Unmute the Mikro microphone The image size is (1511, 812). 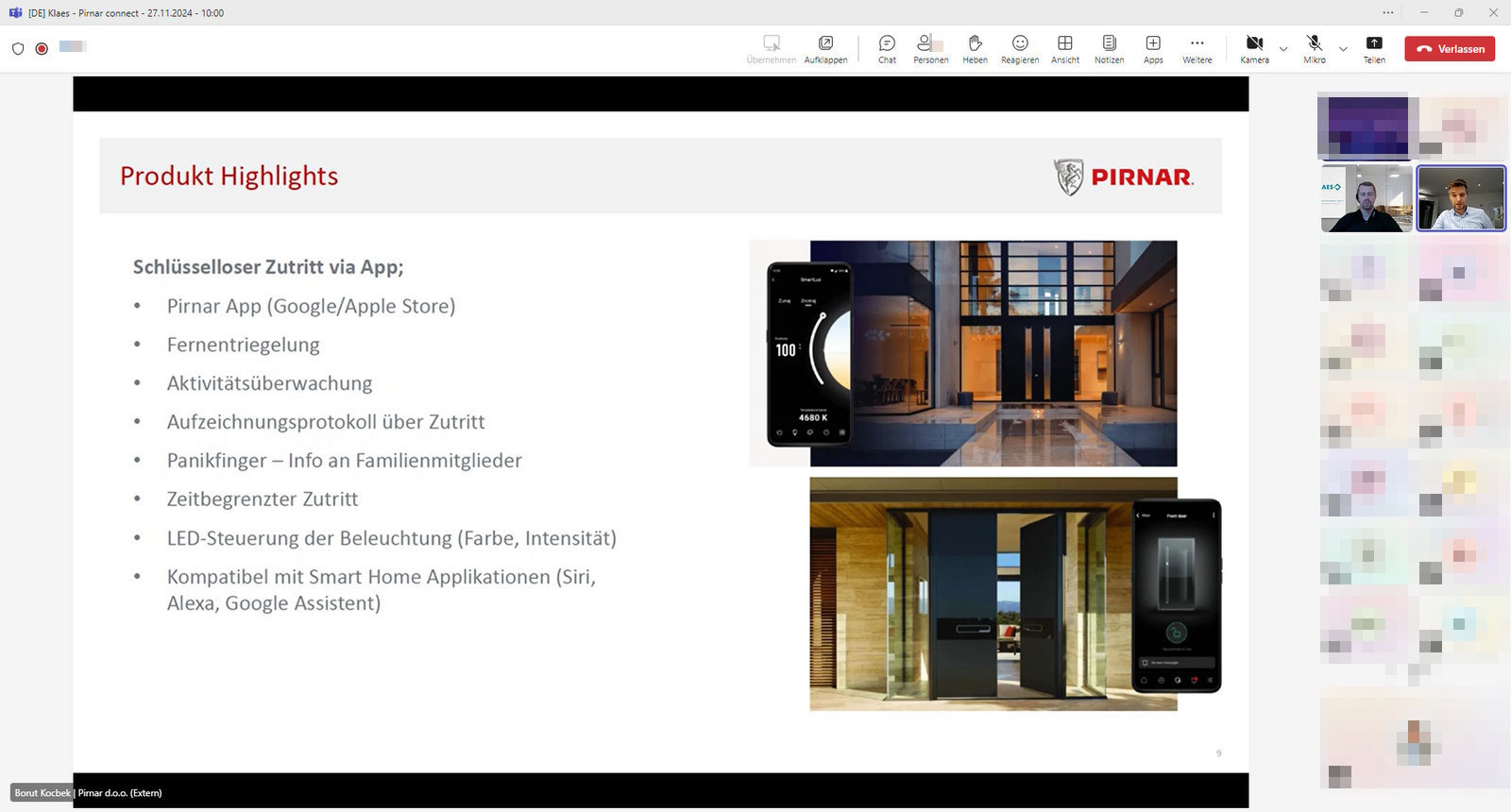click(x=1315, y=49)
